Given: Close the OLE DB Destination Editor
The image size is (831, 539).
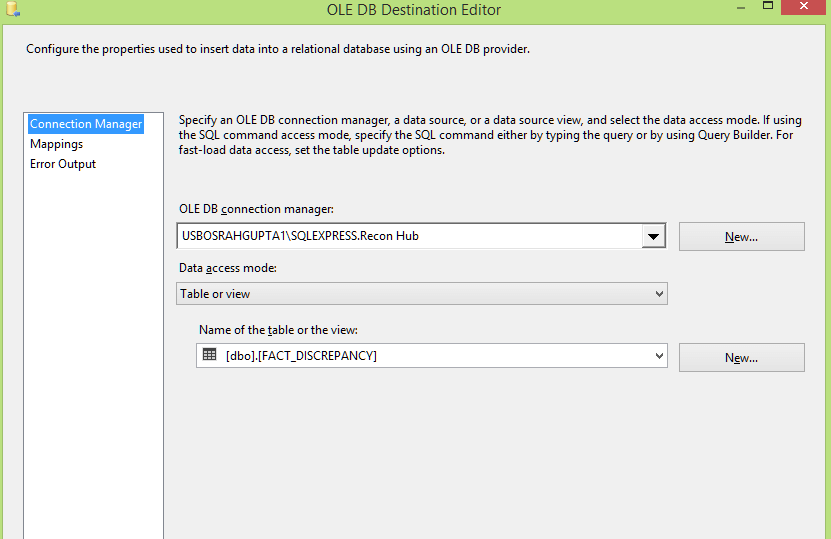Looking at the screenshot, I should coord(804,7).
